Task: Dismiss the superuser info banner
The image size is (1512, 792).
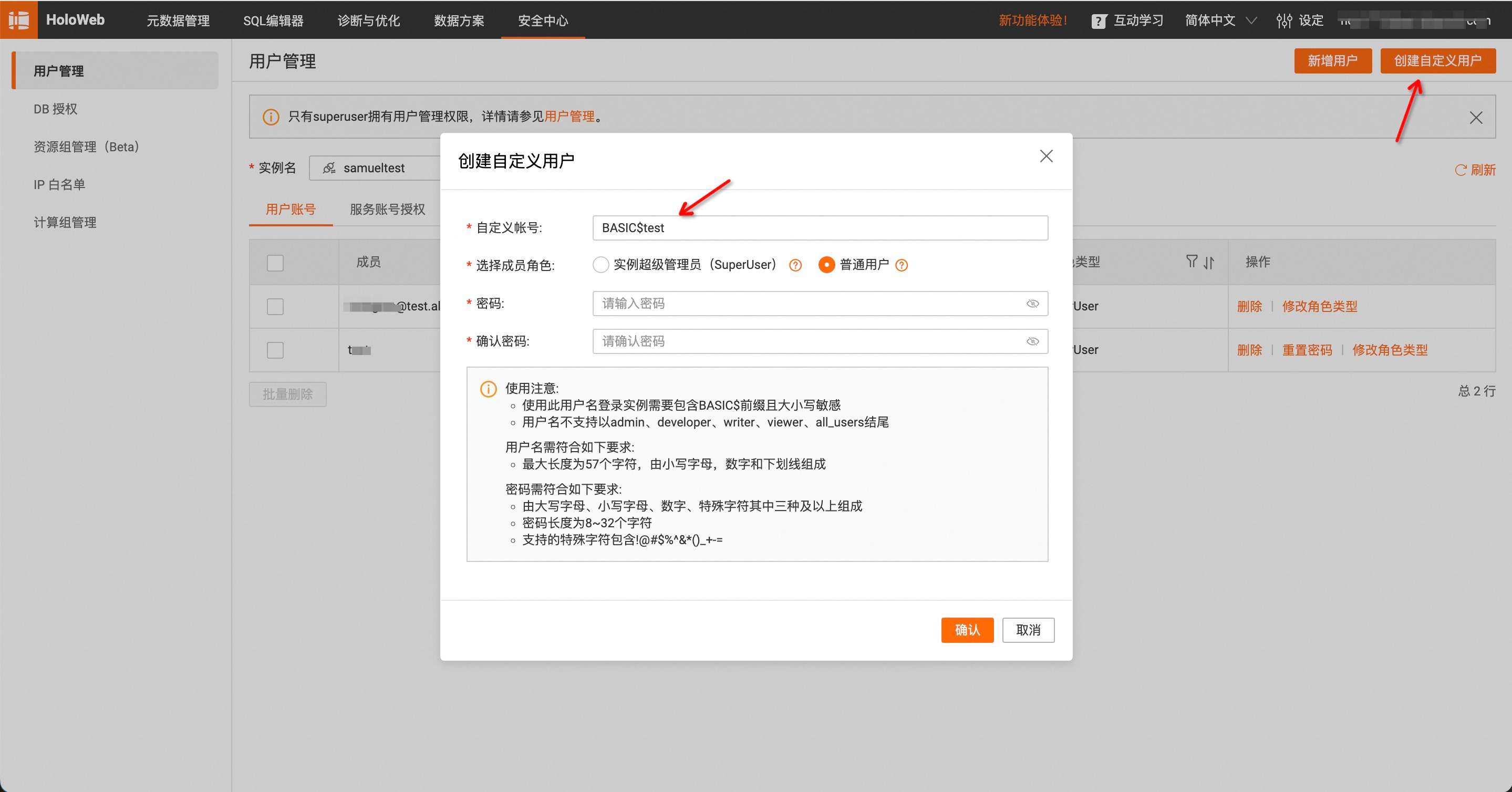Action: click(1476, 117)
